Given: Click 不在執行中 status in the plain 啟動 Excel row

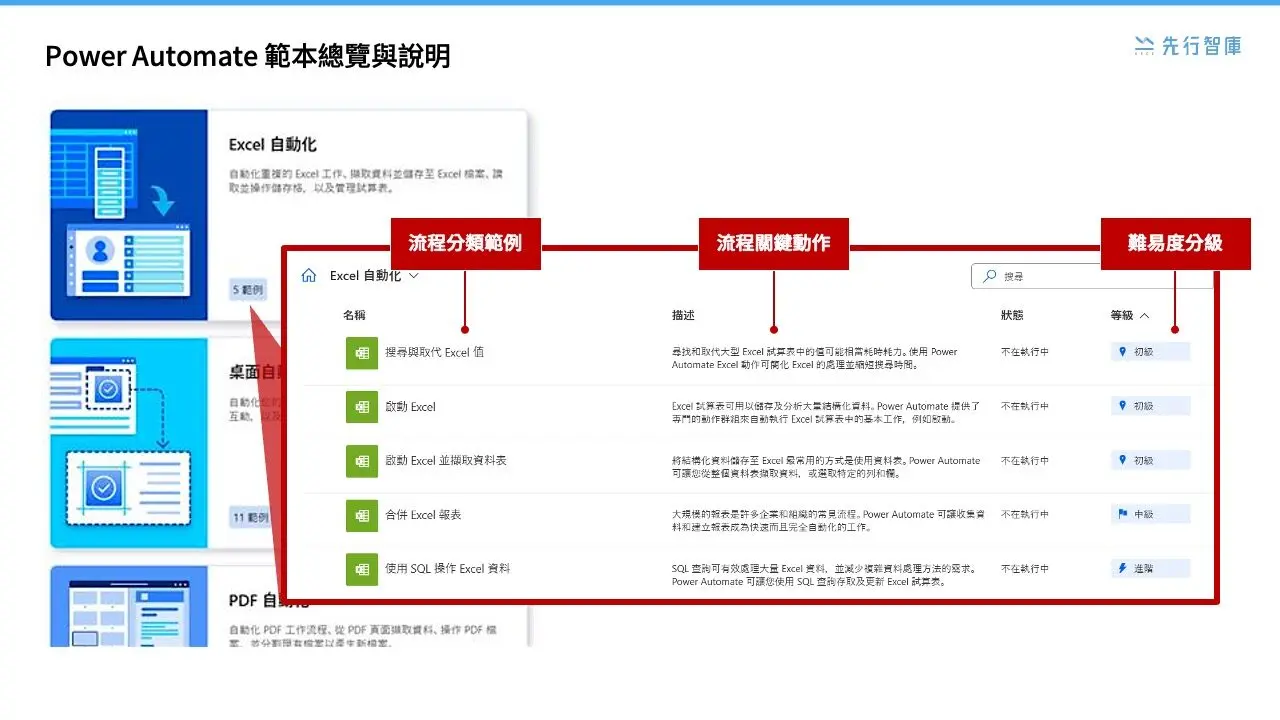Looking at the screenshot, I should [1025, 406].
